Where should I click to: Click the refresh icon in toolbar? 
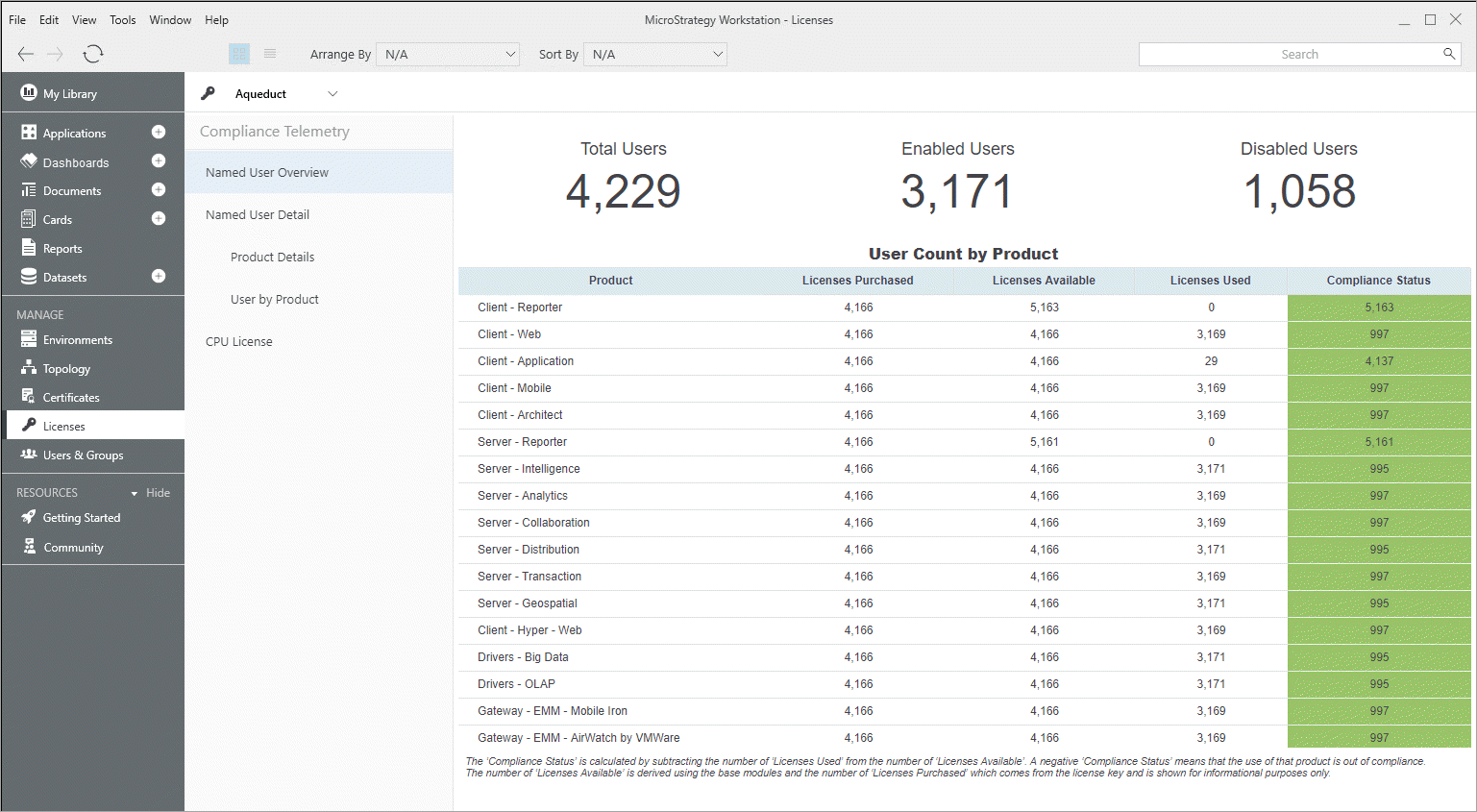click(93, 54)
